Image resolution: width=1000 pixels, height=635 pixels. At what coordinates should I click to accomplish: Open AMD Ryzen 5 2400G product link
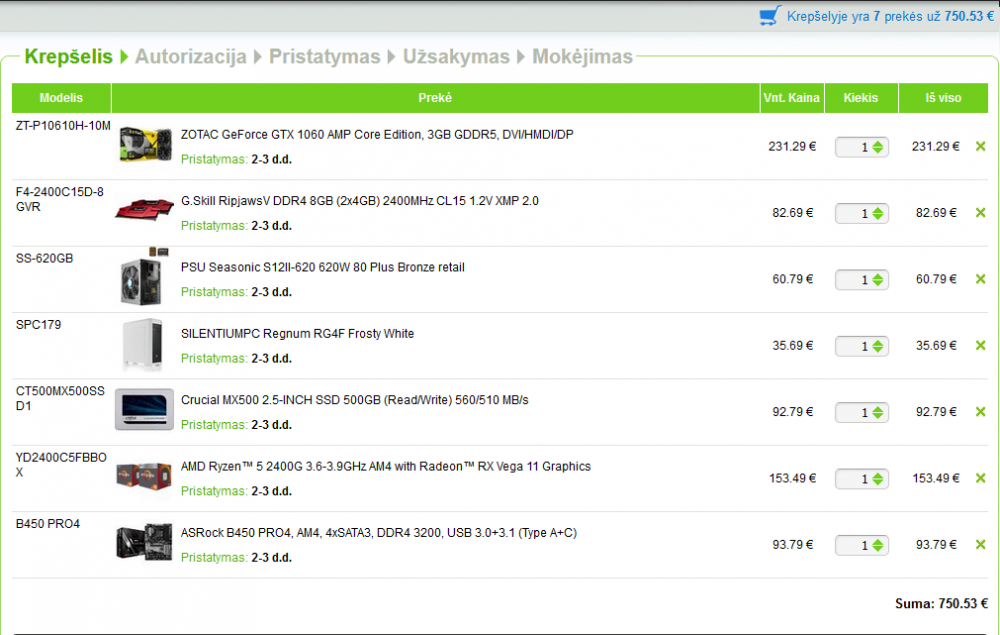coord(386,466)
